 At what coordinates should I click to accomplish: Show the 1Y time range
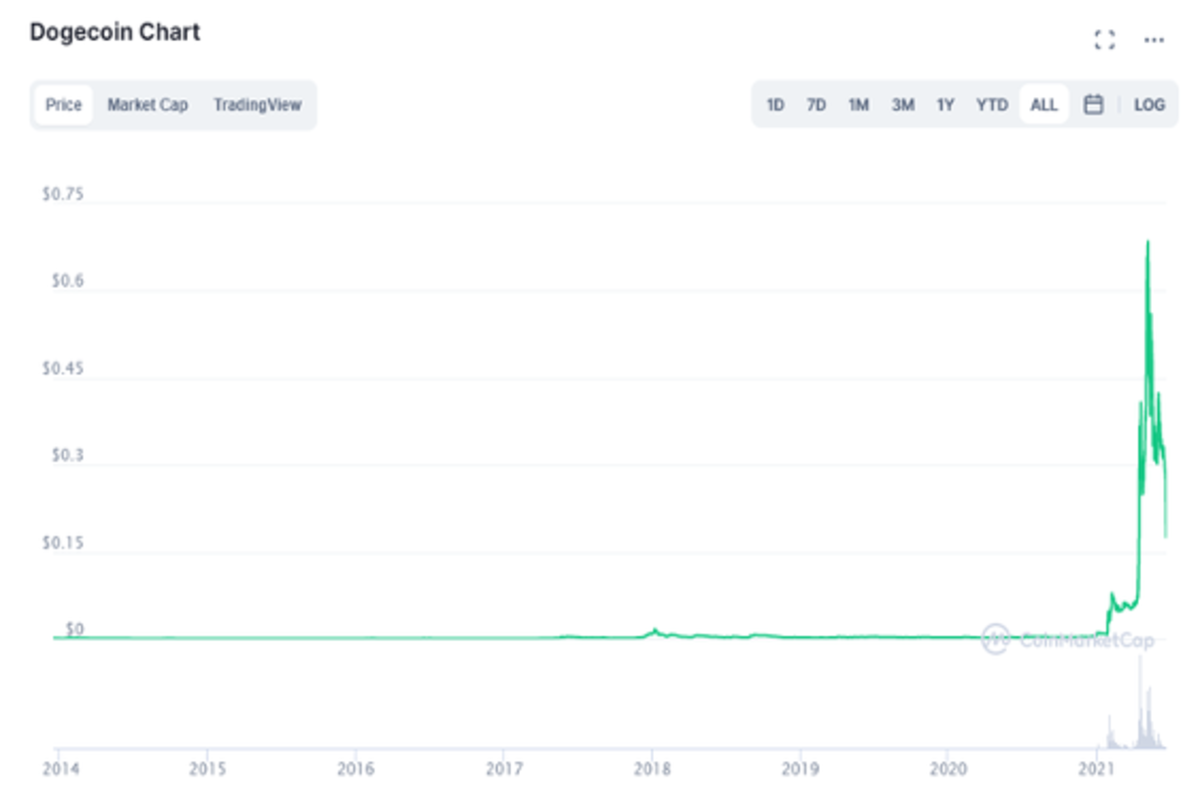point(945,104)
